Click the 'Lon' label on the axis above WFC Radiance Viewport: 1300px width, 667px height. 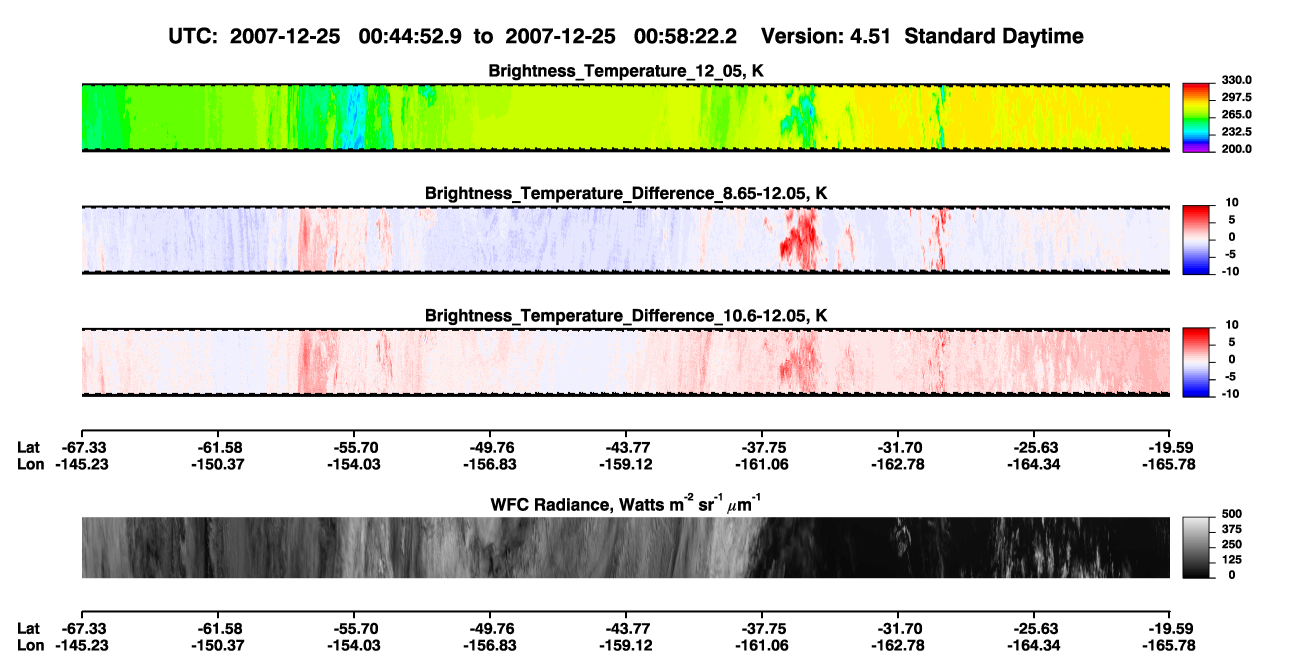click(x=29, y=464)
